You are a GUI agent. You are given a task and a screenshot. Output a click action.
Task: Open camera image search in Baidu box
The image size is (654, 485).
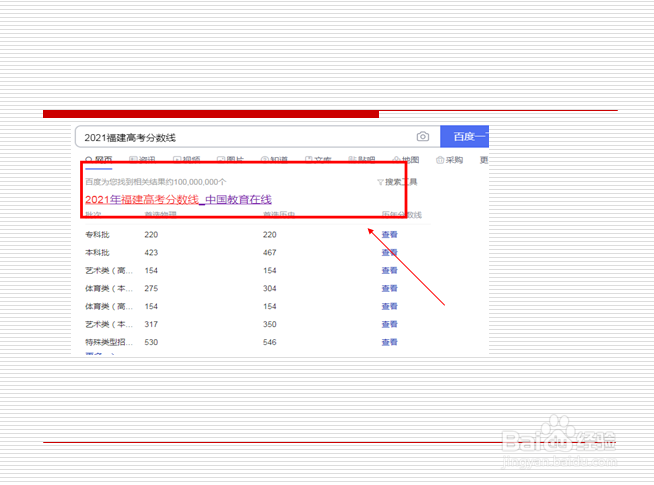pos(423,136)
